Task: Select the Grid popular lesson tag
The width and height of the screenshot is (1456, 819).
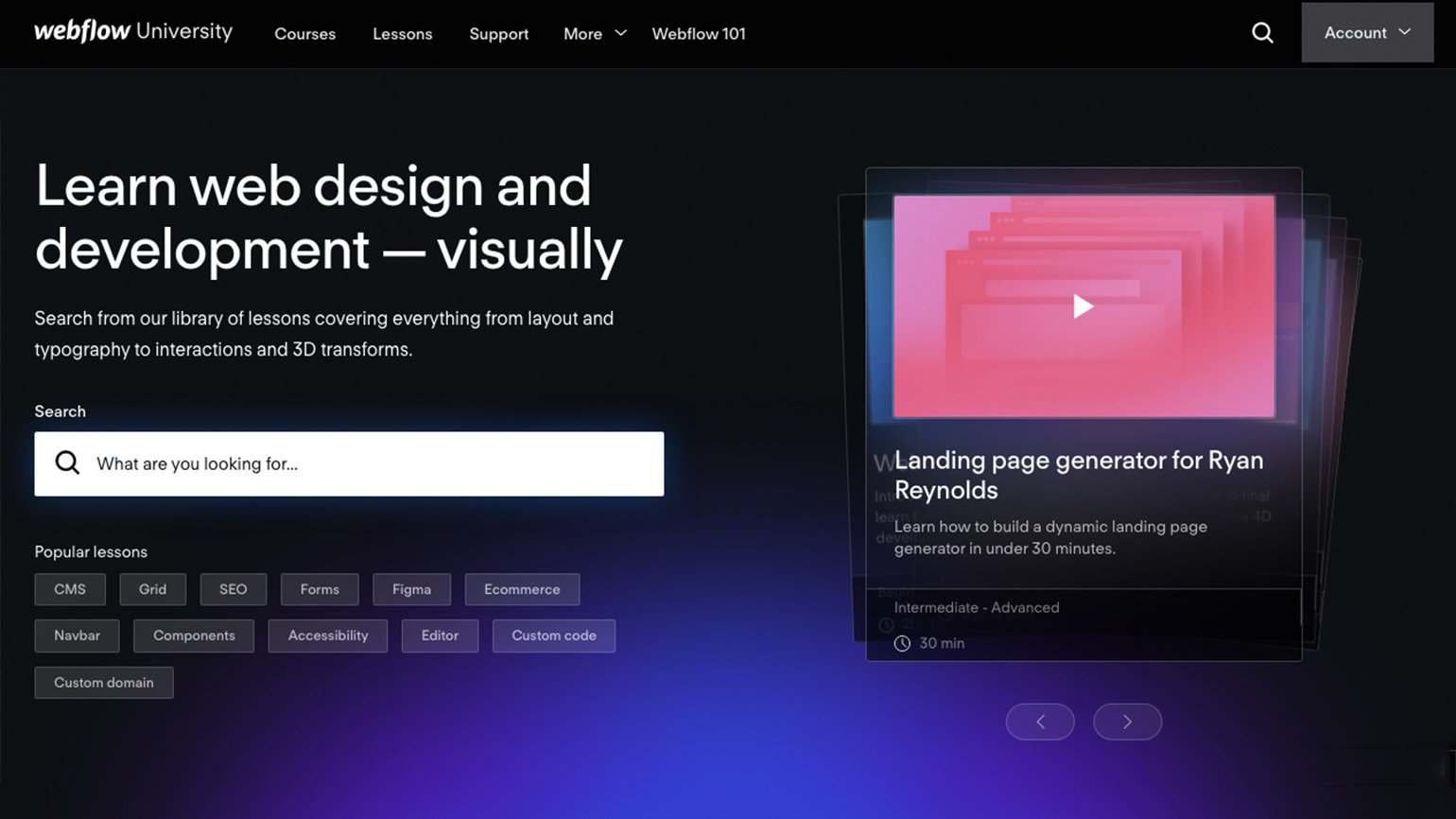Action: click(x=152, y=589)
